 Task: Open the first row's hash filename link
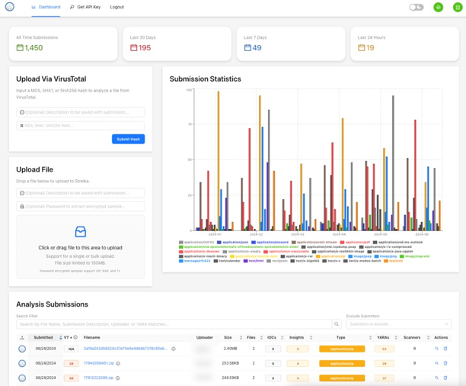[126, 349]
